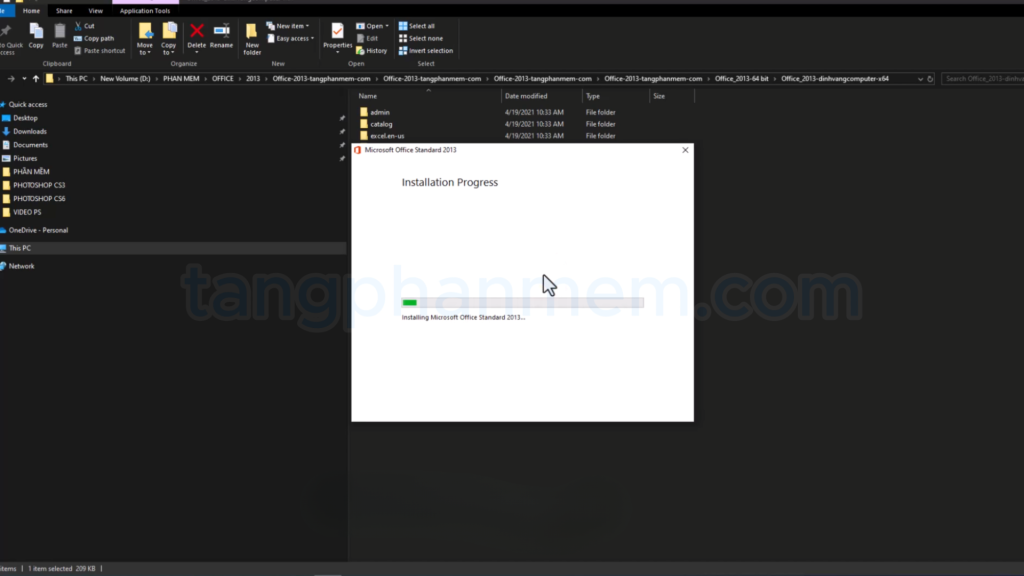Select Downloads in the navigation pane

(29, 131)
